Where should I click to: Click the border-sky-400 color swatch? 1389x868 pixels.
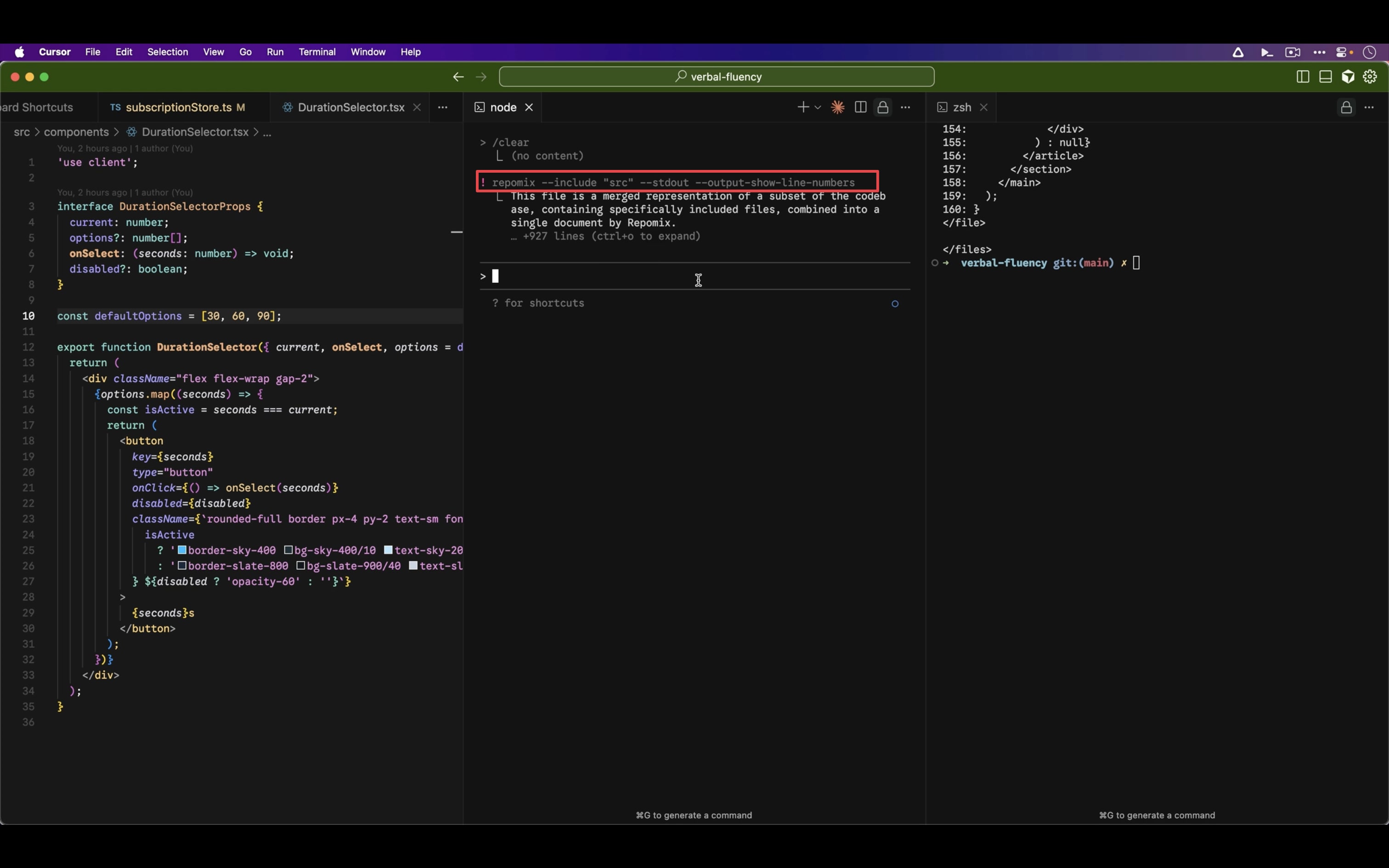pyautogui.click(x=182, y=550)
